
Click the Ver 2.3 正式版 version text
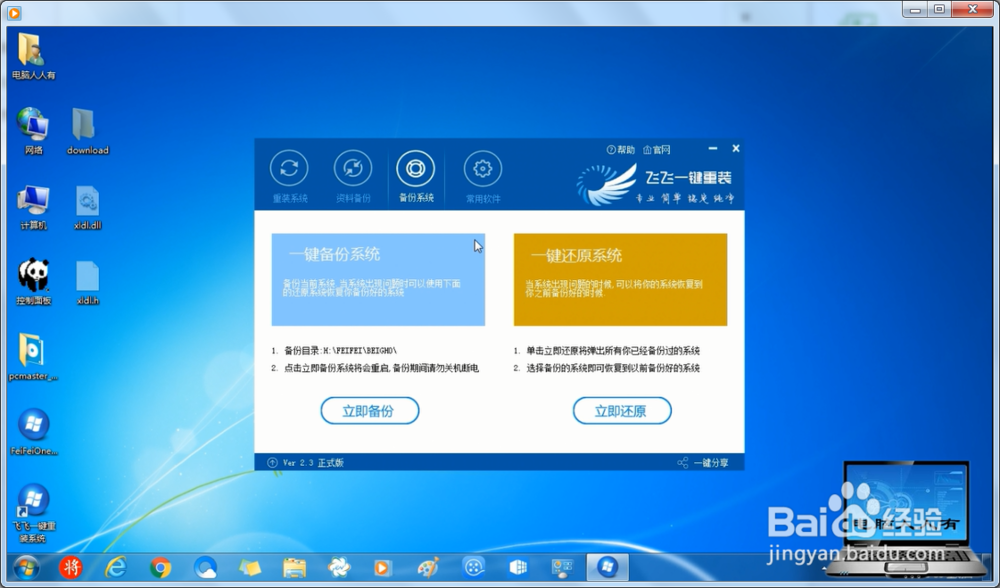313,463
